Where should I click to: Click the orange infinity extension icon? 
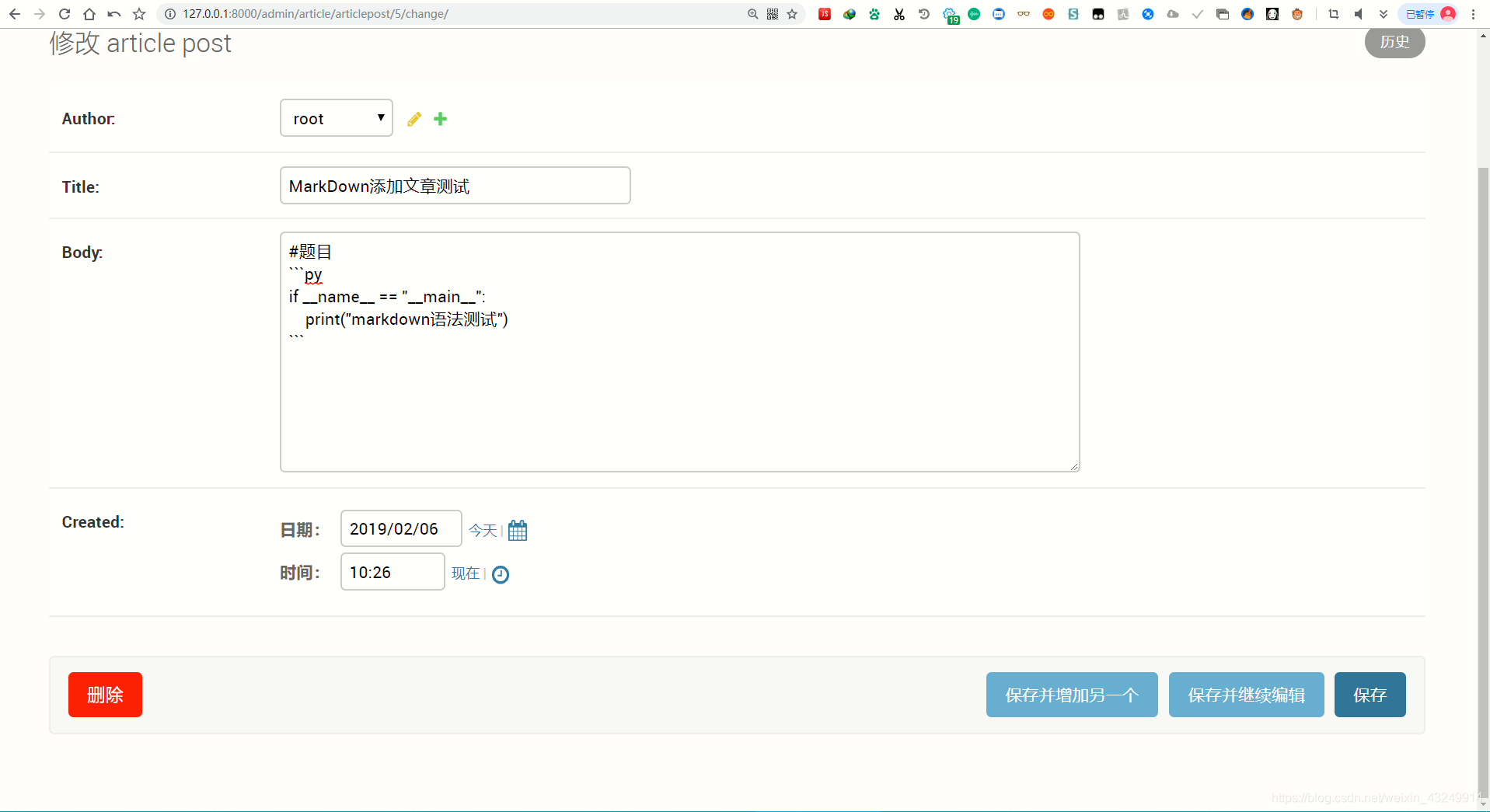click(x=1049, y=14)
